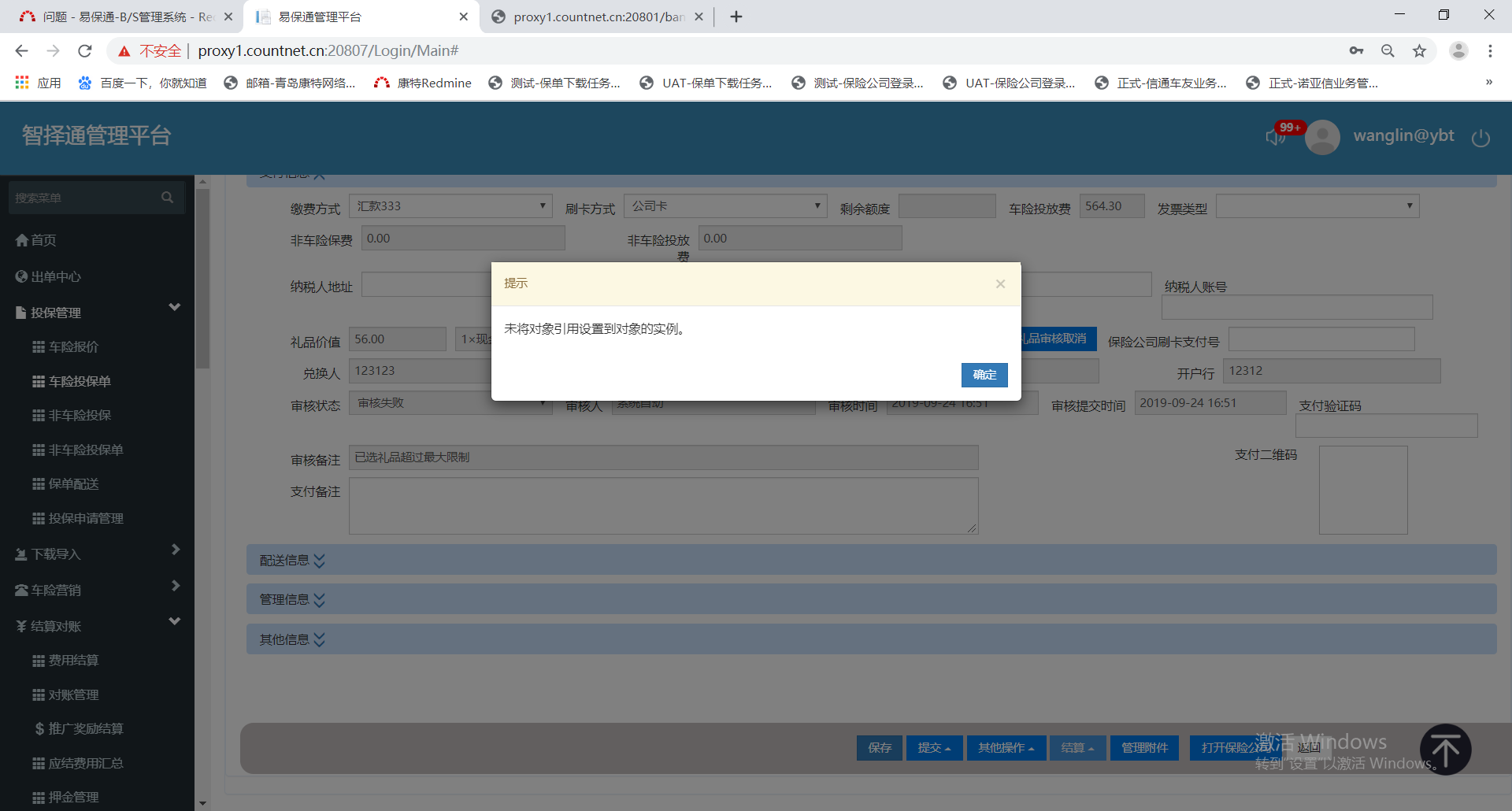Image resolution: width=1512 pixels, height=811 pixels.
Task: Click the 审核备注 field
Action: tap(664, 457)
